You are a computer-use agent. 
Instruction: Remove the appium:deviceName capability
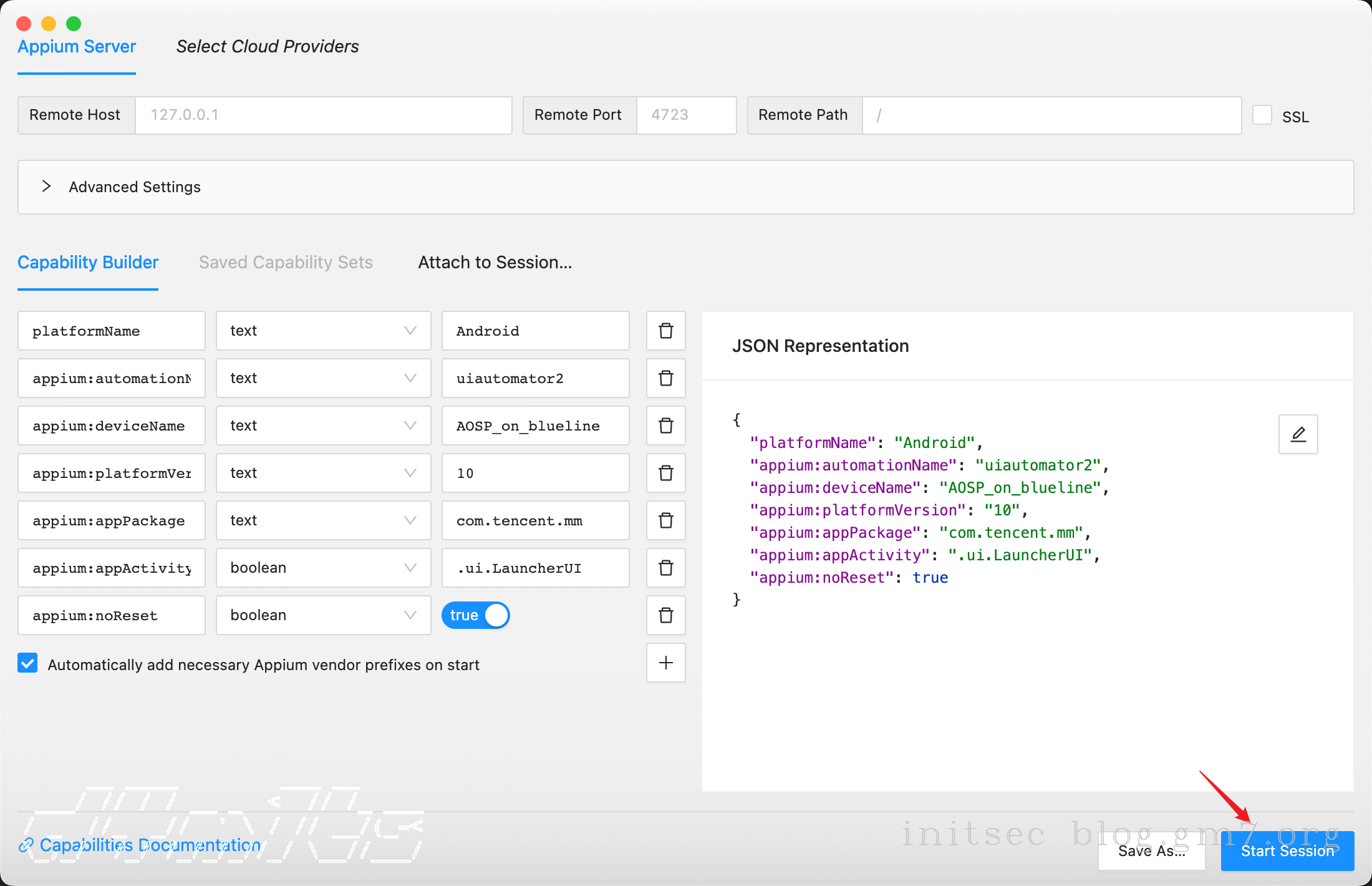[665, 426]
